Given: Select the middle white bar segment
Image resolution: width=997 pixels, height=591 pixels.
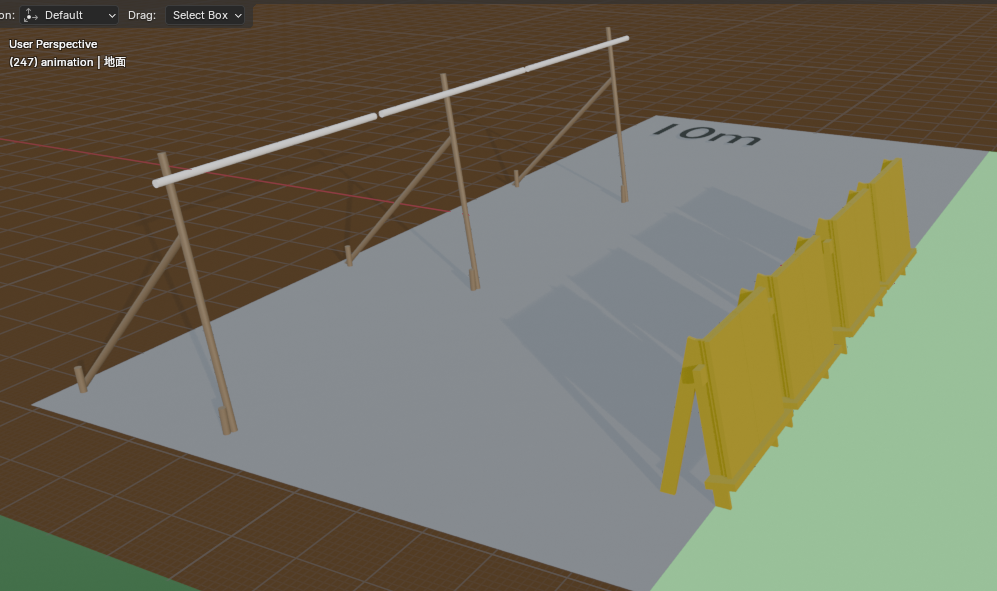Looking at the screenshot, I should pos(450,91).
